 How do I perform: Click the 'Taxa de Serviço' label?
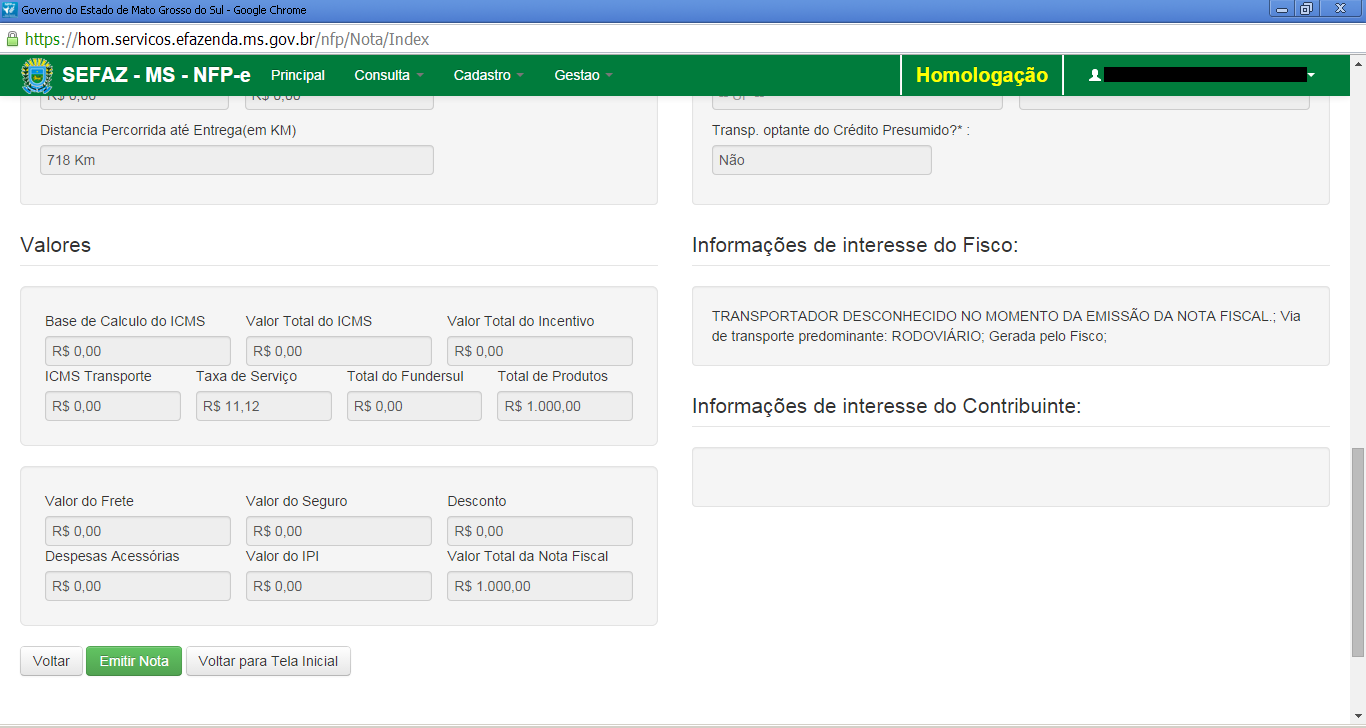247,376
